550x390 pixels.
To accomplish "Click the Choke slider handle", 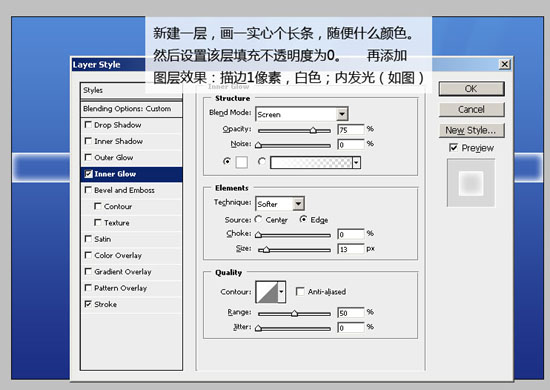I will (259, 235).
